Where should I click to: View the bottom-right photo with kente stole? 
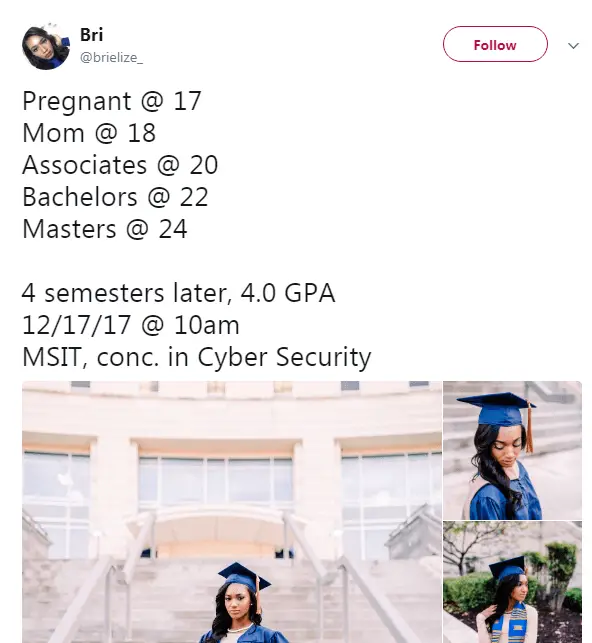[x=512, y=582]
